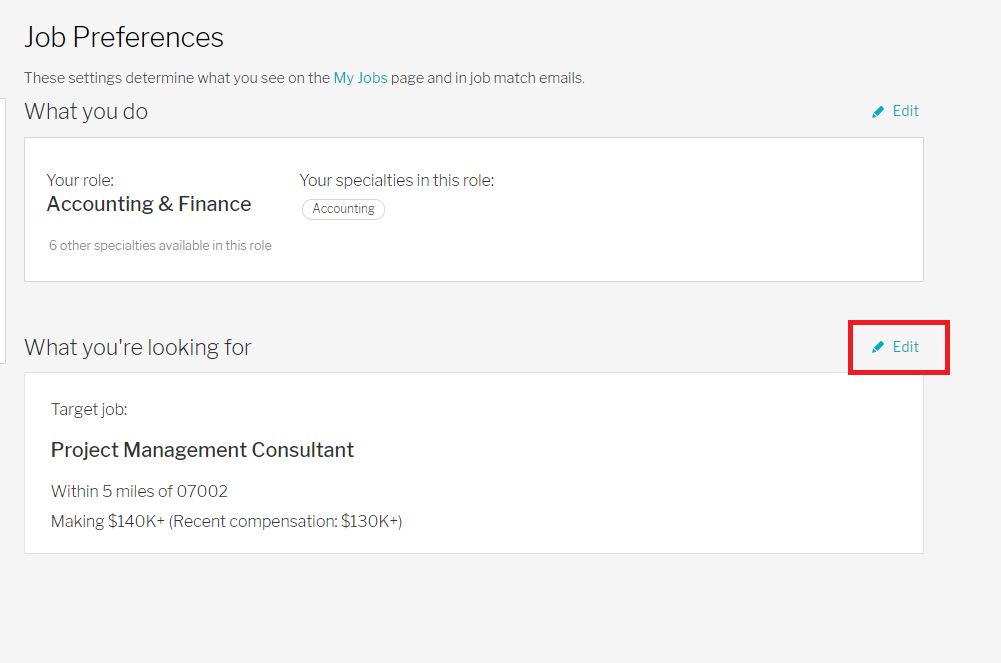Click the Within 5 miles of 07002 line
This screenshot has width=1001, height=663.
(x=139, y=491)
